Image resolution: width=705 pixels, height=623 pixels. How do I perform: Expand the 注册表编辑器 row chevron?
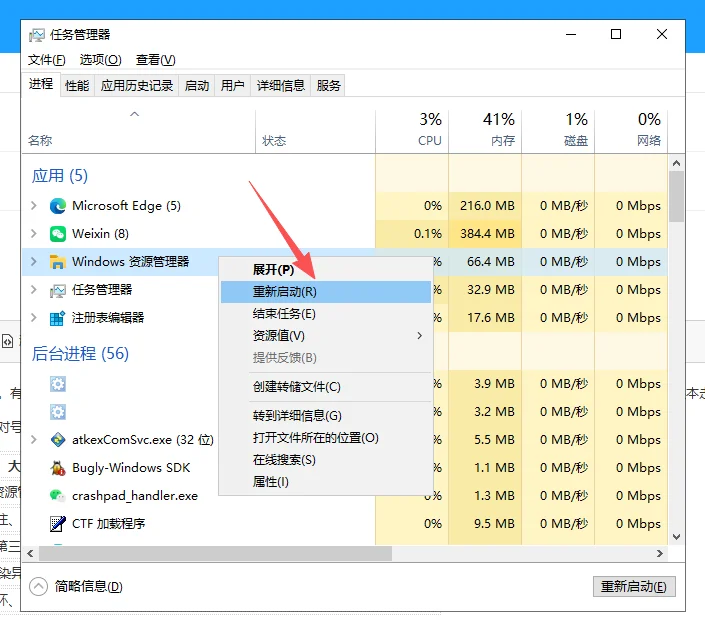tap(34, 318)
